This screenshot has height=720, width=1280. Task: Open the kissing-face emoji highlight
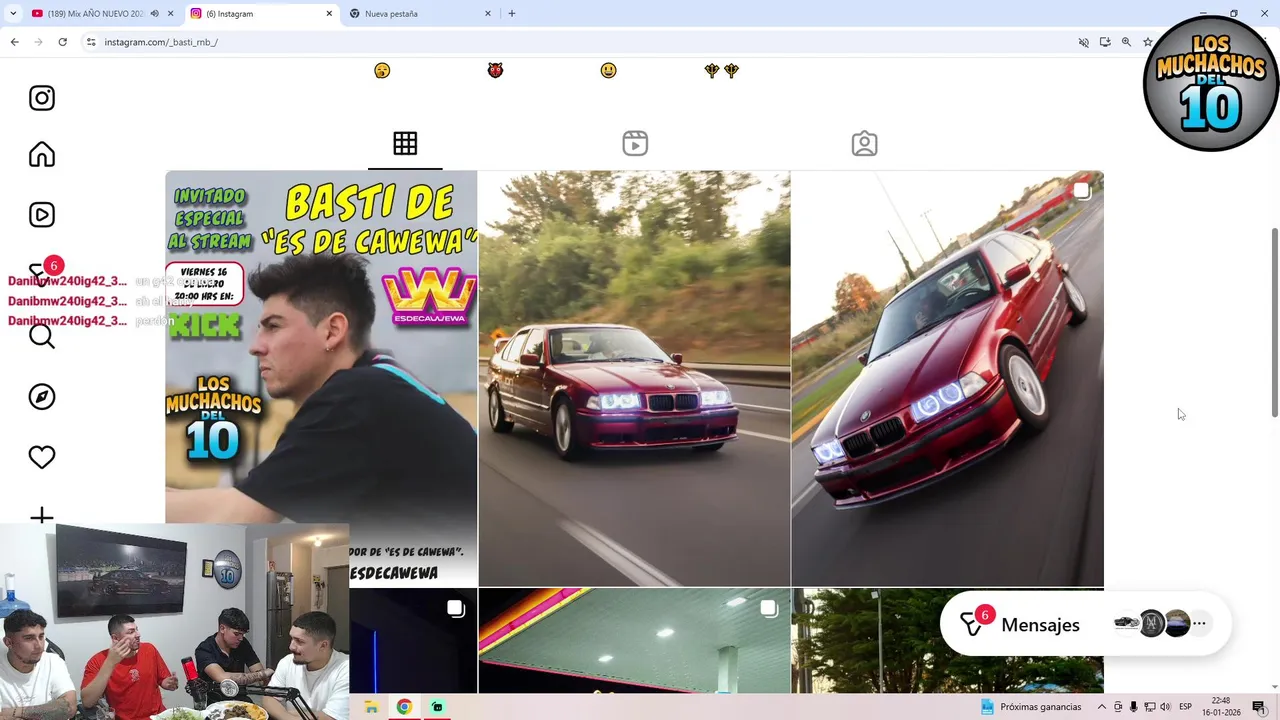382,70
